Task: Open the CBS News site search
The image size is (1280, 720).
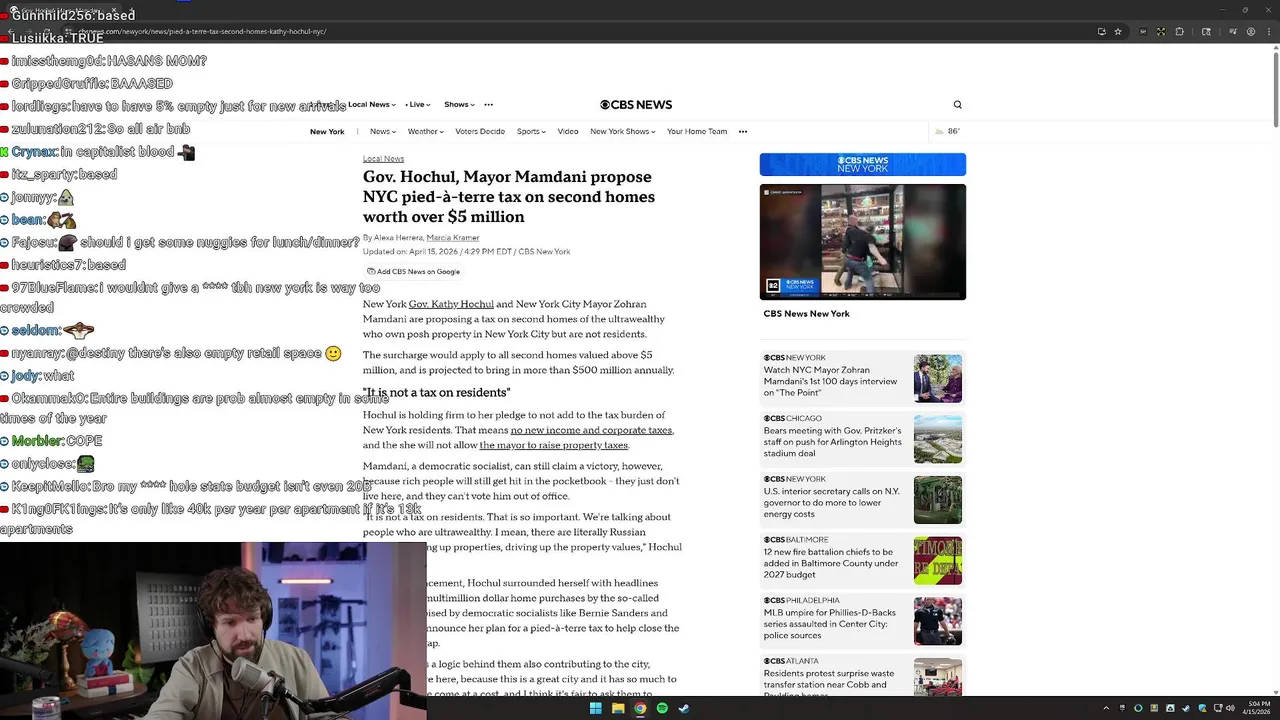Action: click(x=957, y=104)
